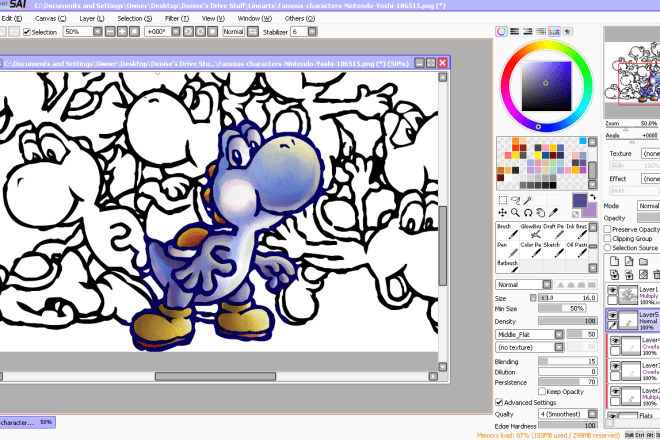The width and height of the screenshot is (660, 440).
Task: Create a new layer set folder
Action: coord(643,261)
